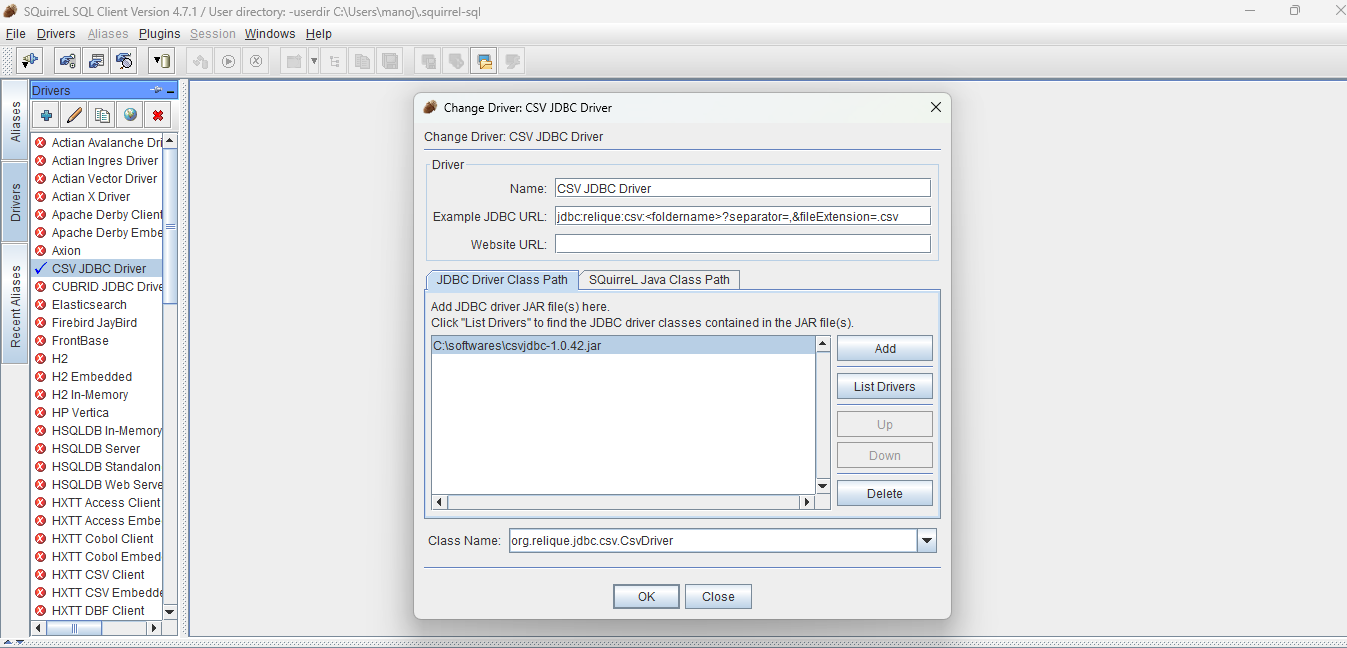Open the Plugins menu
Image resolution: width=1347 pixels, height=648 pixels.
[x=160, y=33]
